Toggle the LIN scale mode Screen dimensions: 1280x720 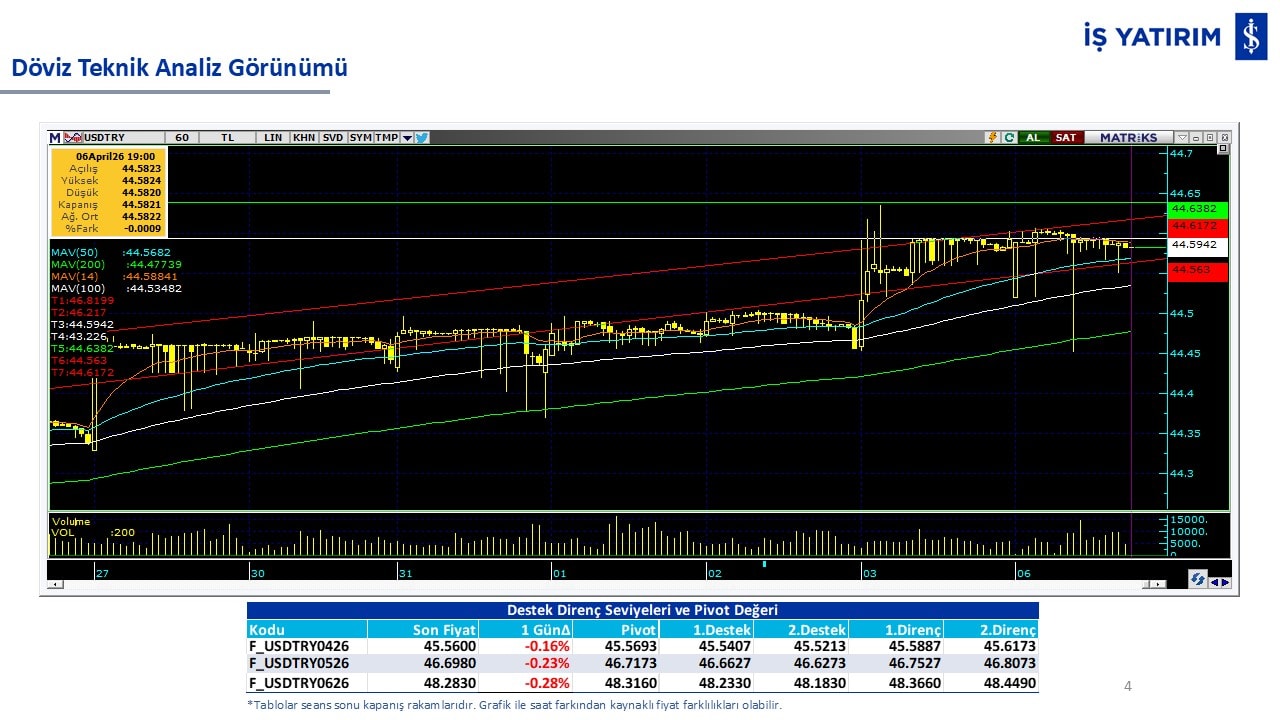coord(273,138)
